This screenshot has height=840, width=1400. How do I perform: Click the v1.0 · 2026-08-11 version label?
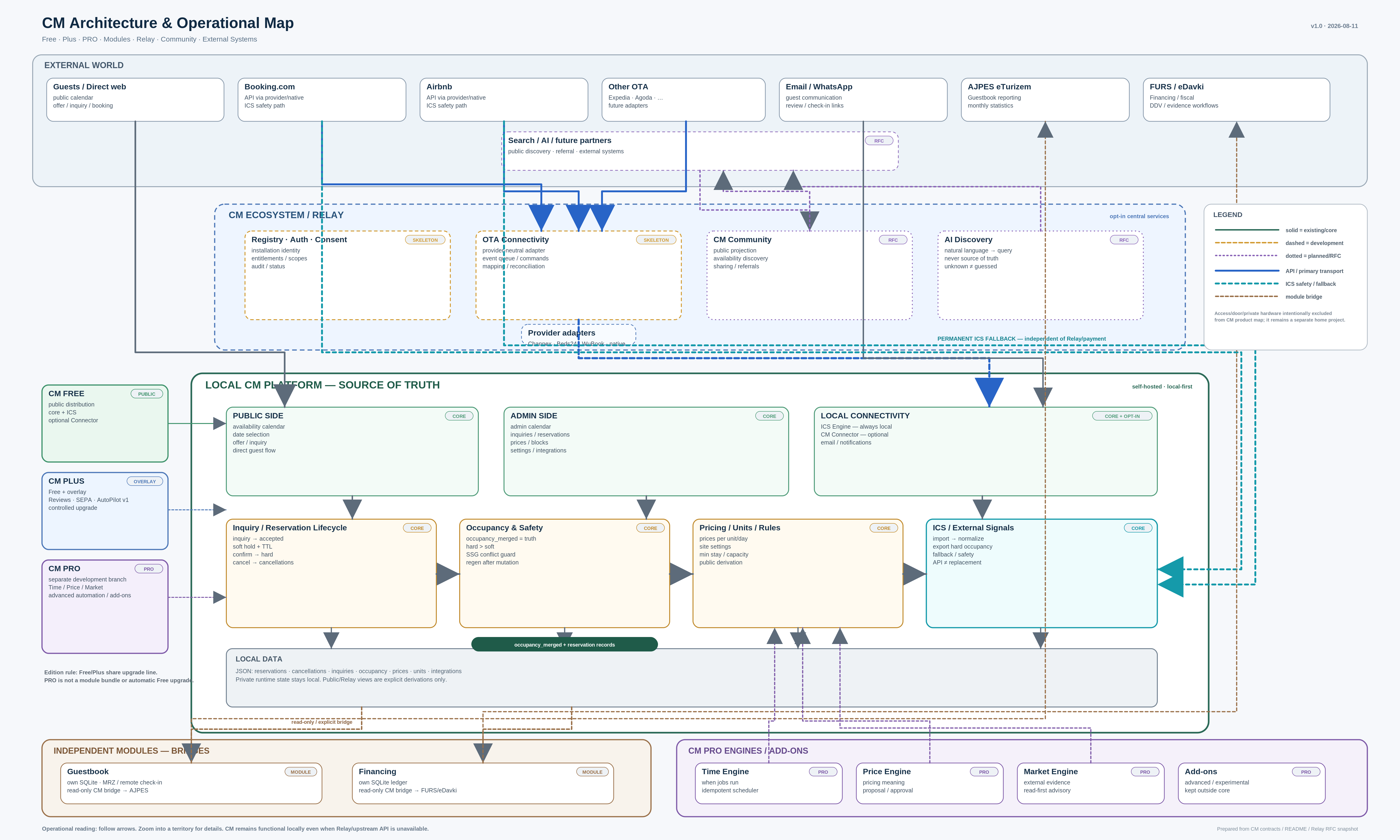coord(1334,26)
